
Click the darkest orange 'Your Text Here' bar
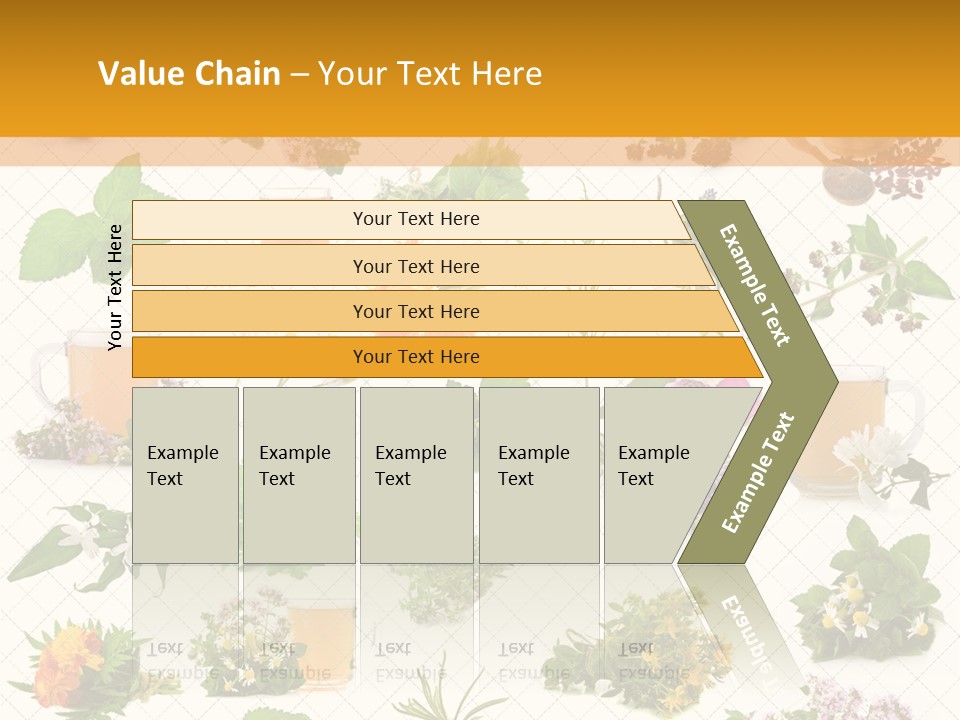[447, 357]
